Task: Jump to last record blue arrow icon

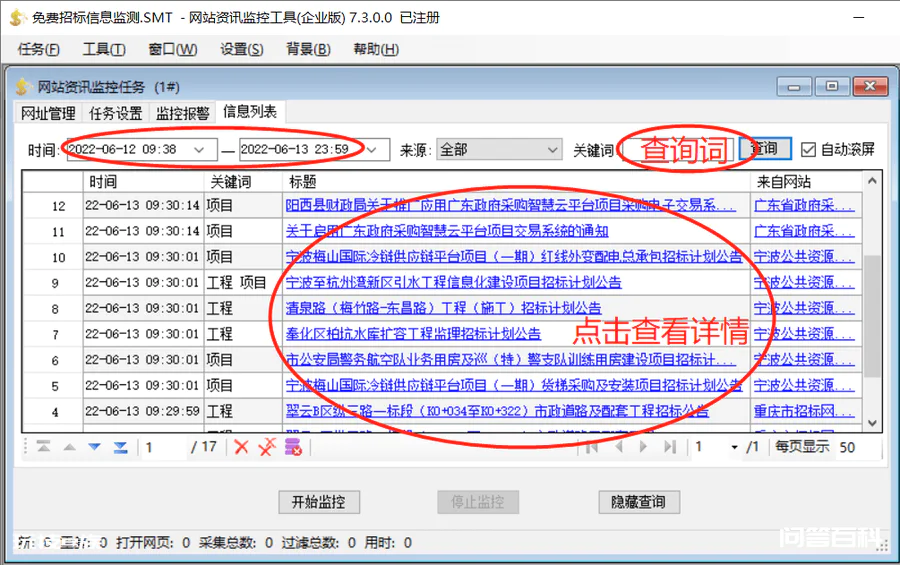Action: pos(121,447)
